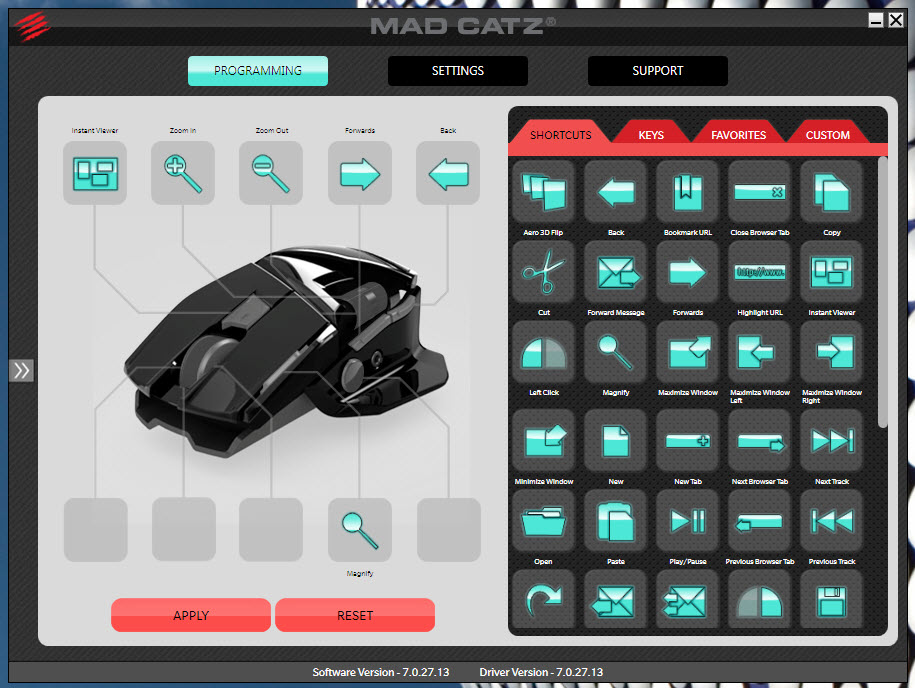Image resolution: width=915 pixels, height=688 pixels.
Task: Switch to the SETTINGS tab
Action: (458, 71)
